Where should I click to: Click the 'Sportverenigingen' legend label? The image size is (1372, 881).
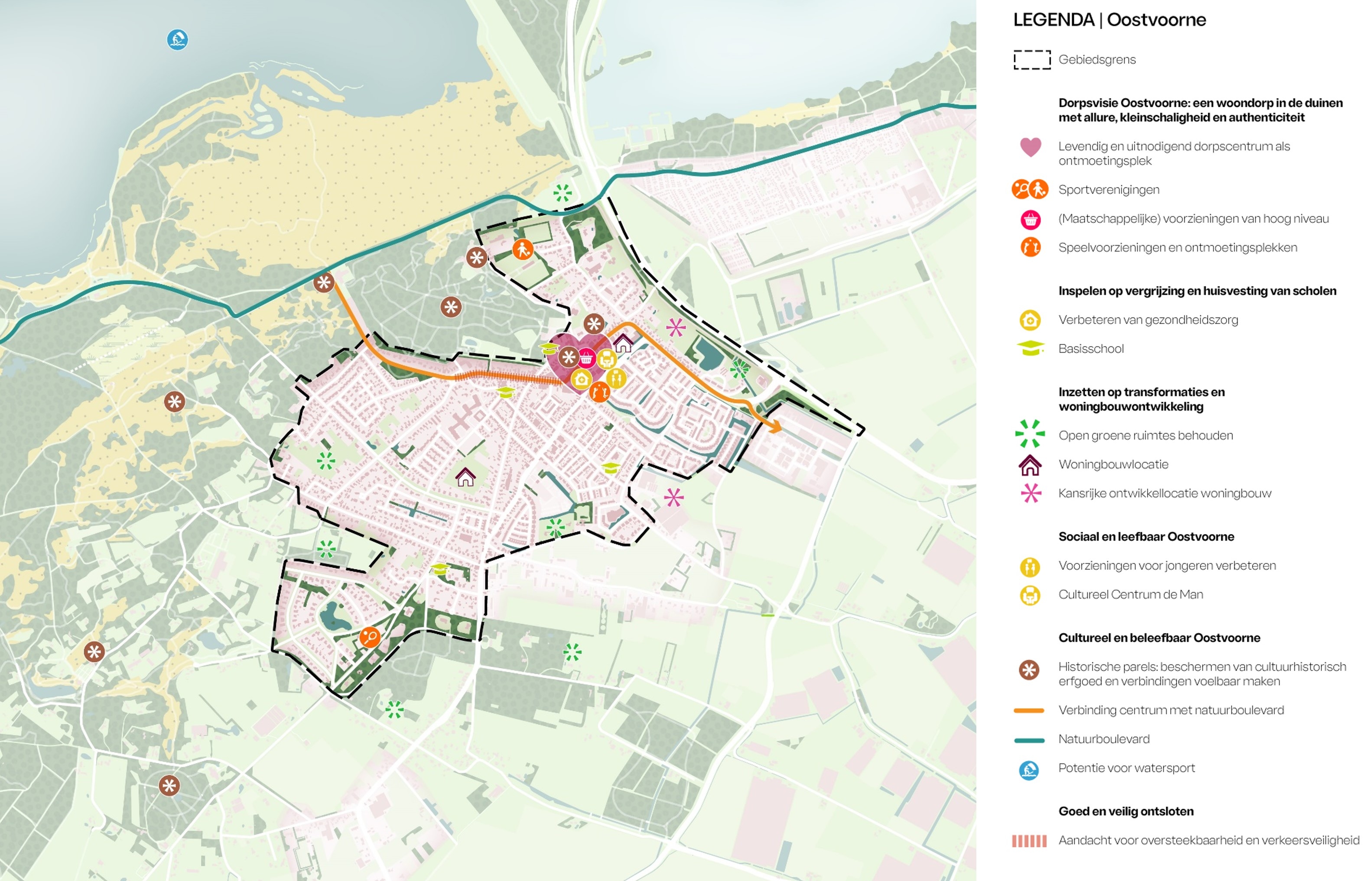(1108, 189)
